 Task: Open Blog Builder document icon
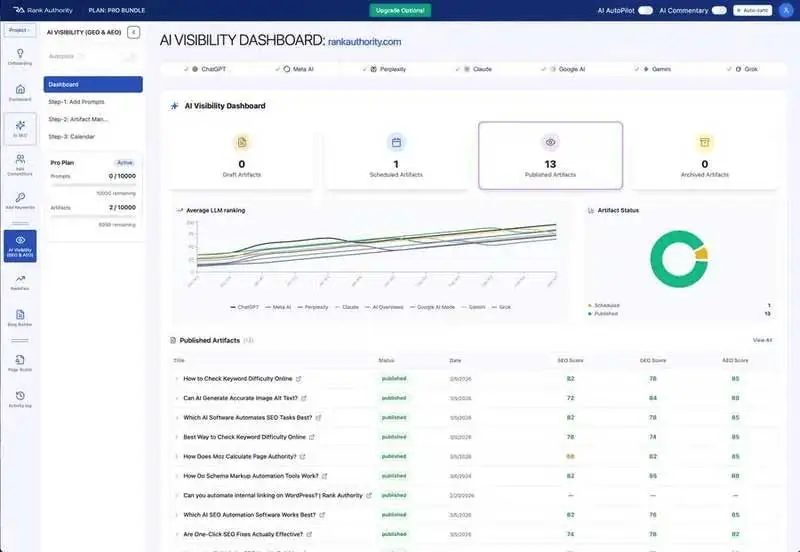coord(20,314)
